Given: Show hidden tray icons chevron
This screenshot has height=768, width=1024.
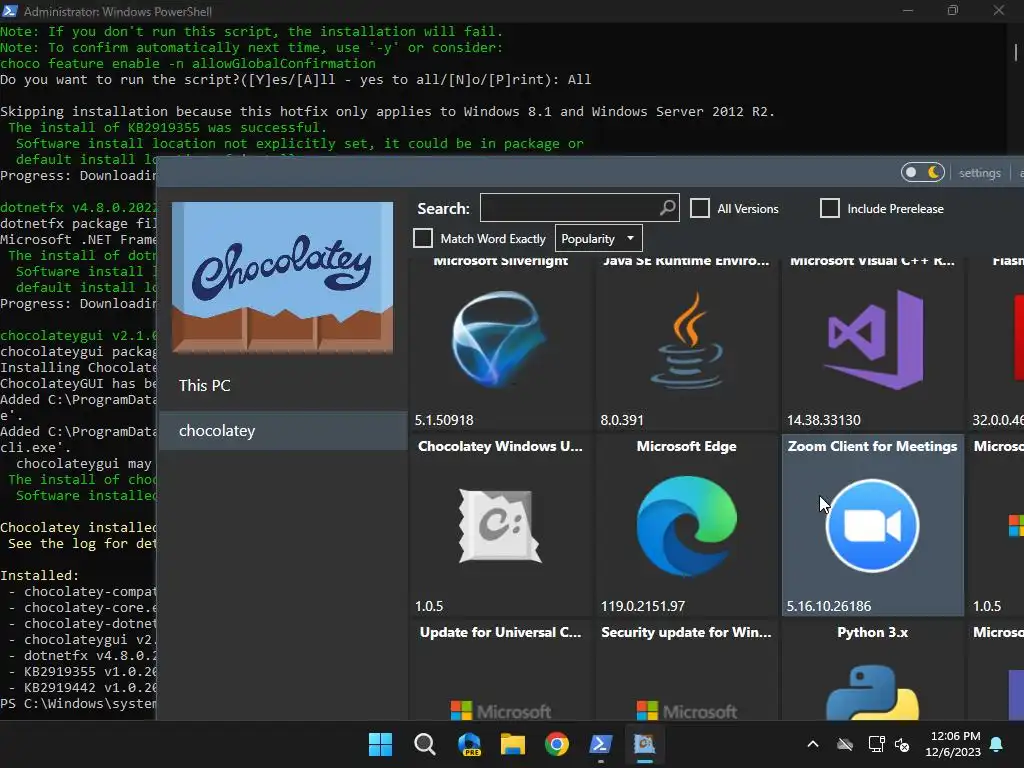Looking at the screenshot, I should click(812, 744).
